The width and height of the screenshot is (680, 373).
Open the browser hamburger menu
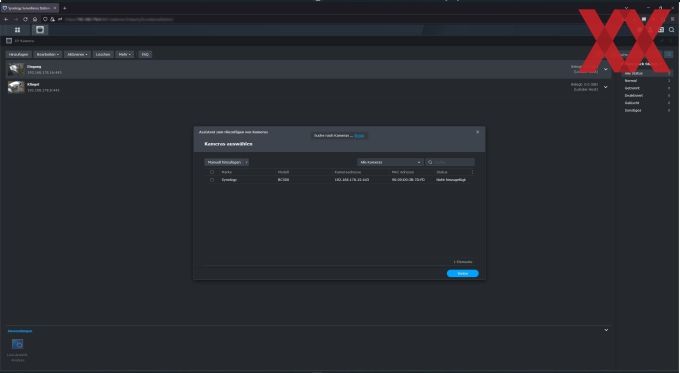tap(673, 19)
